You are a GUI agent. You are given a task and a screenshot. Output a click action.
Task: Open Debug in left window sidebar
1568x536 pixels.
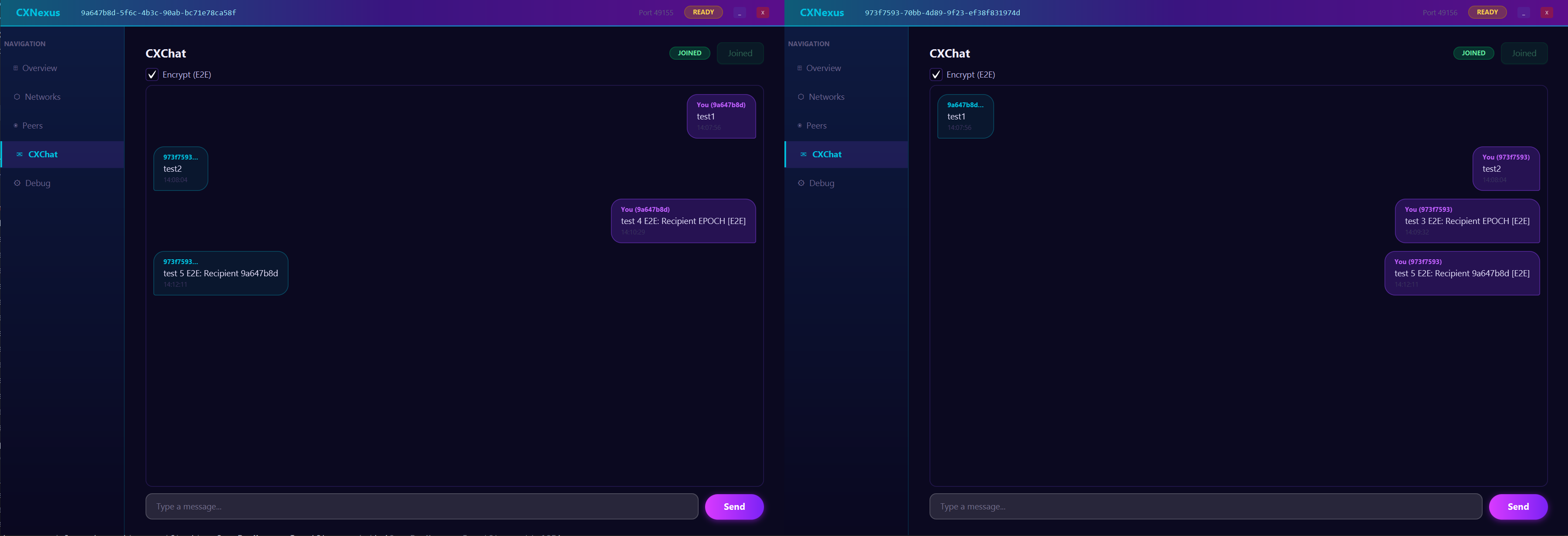tap(62, 183)
